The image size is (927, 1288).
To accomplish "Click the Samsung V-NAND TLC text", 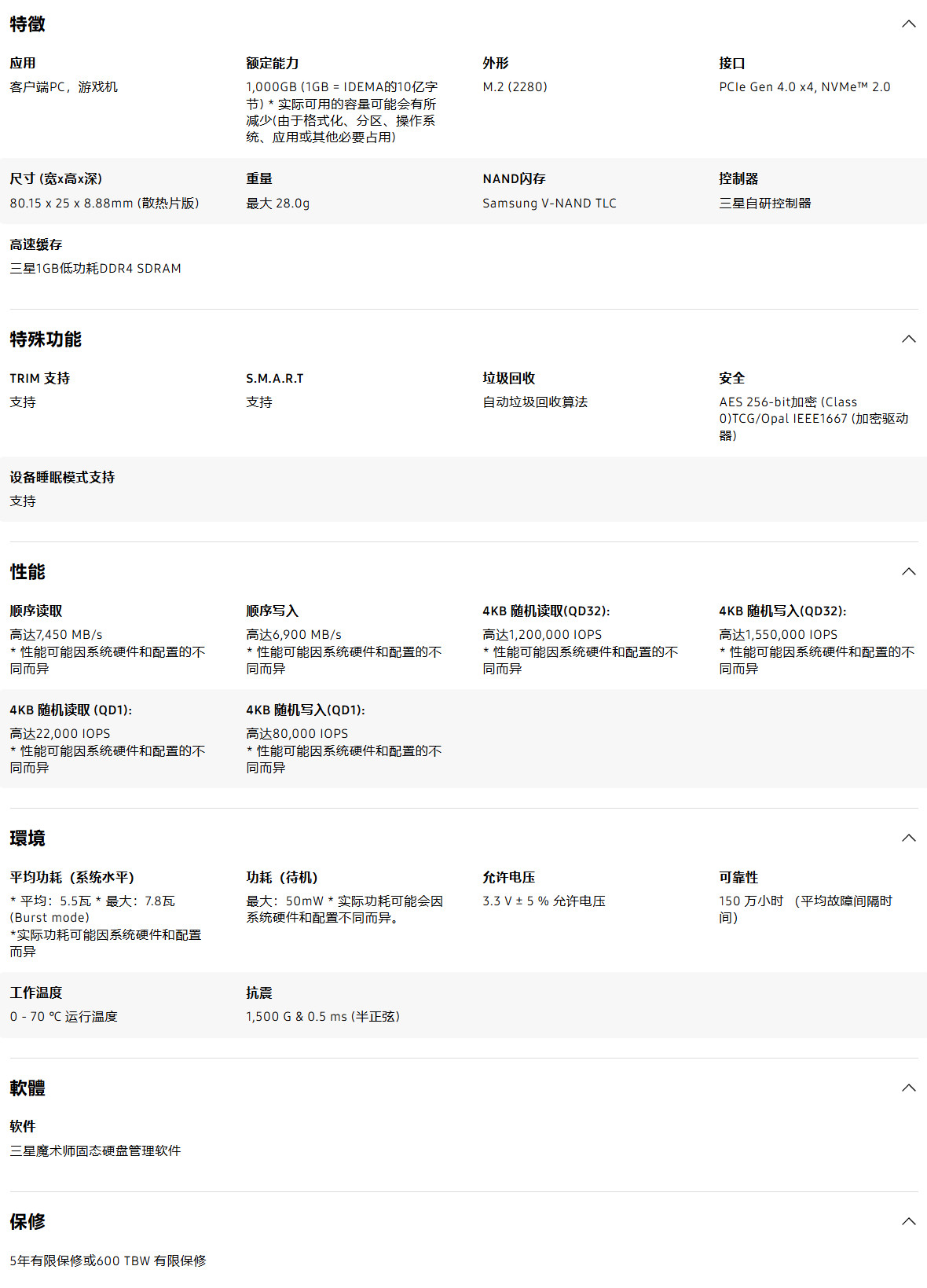I will pyautogui.click(x=549, y=204).
